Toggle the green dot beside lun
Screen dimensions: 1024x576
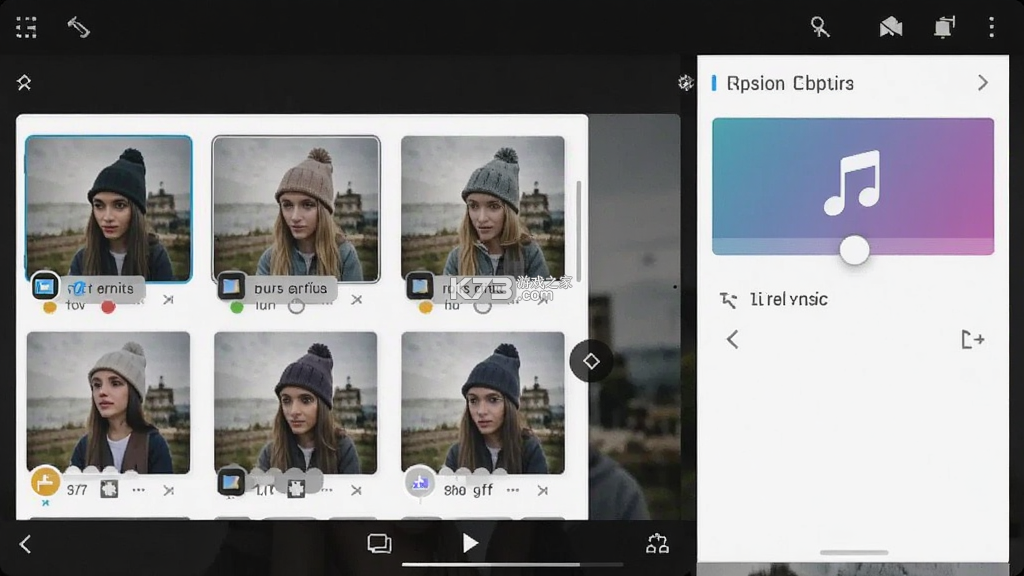[236, 307]
